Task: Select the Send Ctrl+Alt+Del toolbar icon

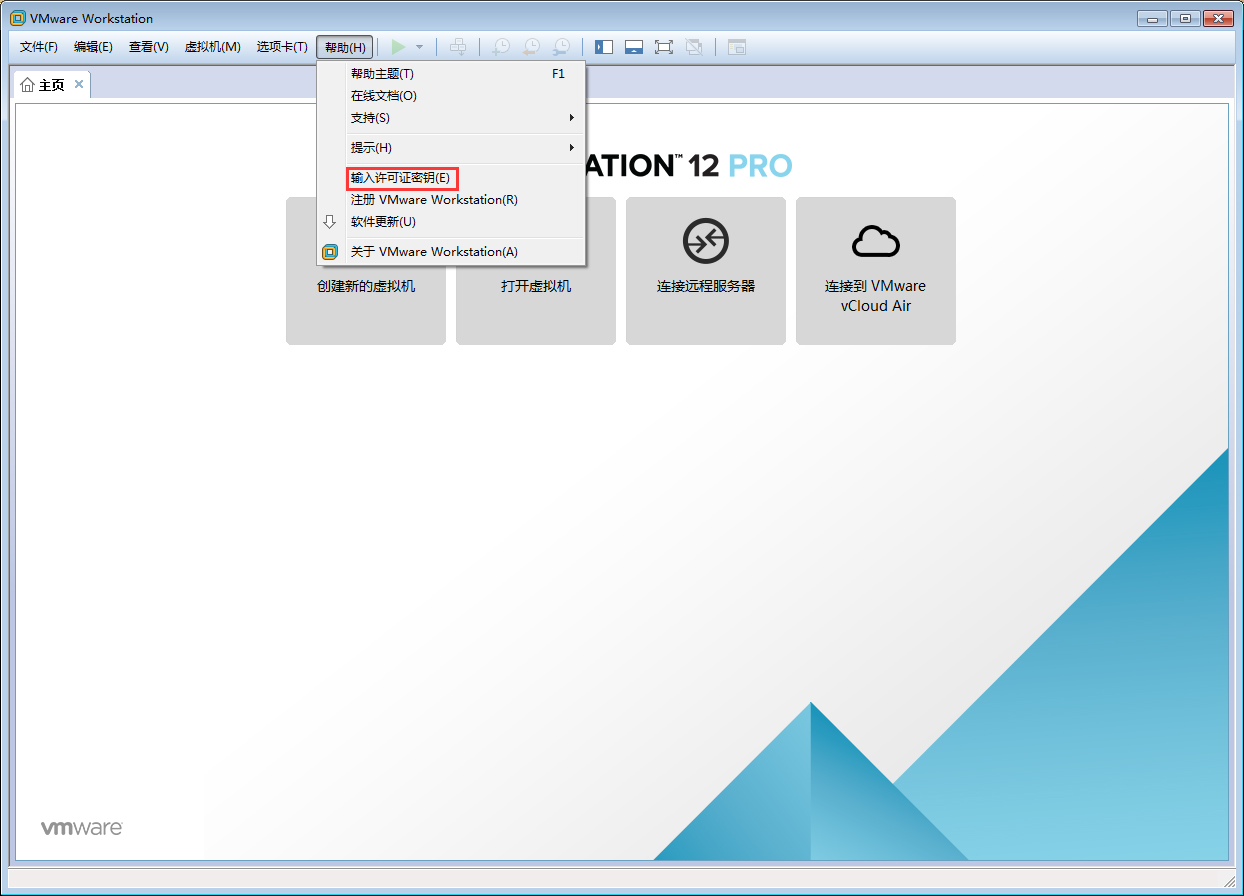Action: (458, 46)
